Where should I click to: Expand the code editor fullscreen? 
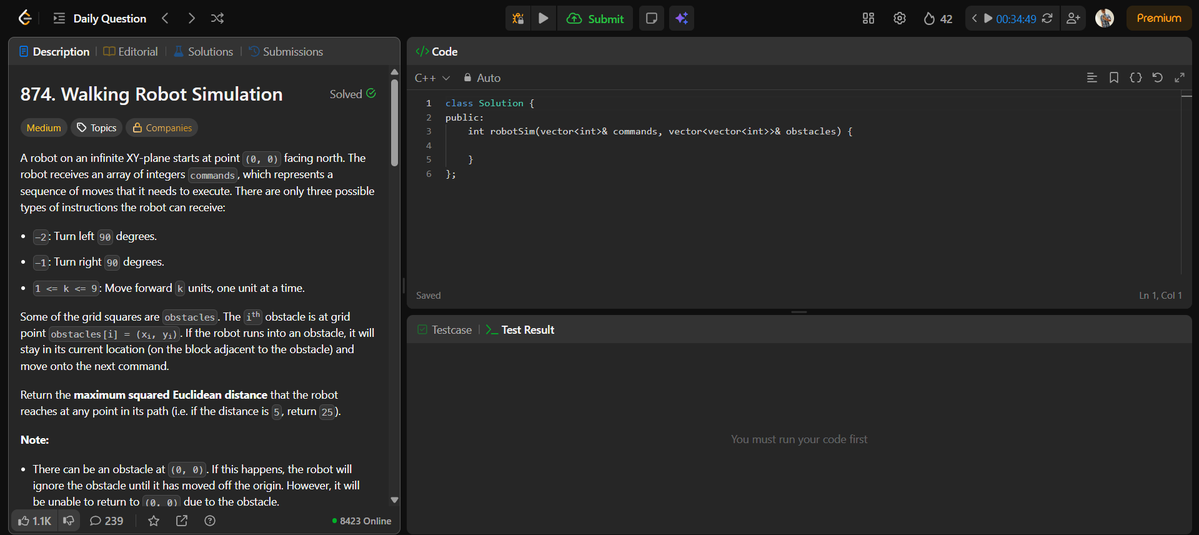(x=1179, y=77)
